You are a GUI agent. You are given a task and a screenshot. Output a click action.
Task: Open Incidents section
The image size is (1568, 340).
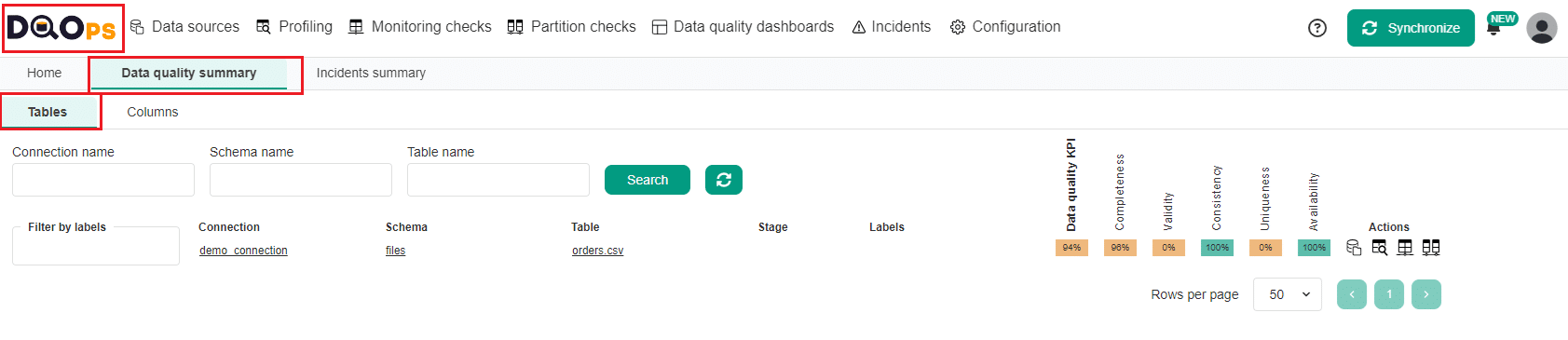coord(892,27)
